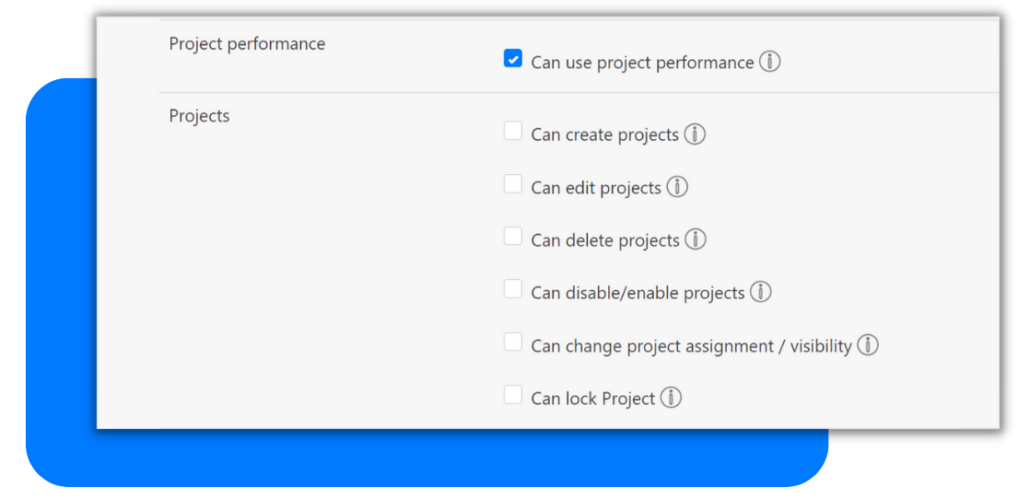Click info icon beside Can create projects

coord(695,134)
